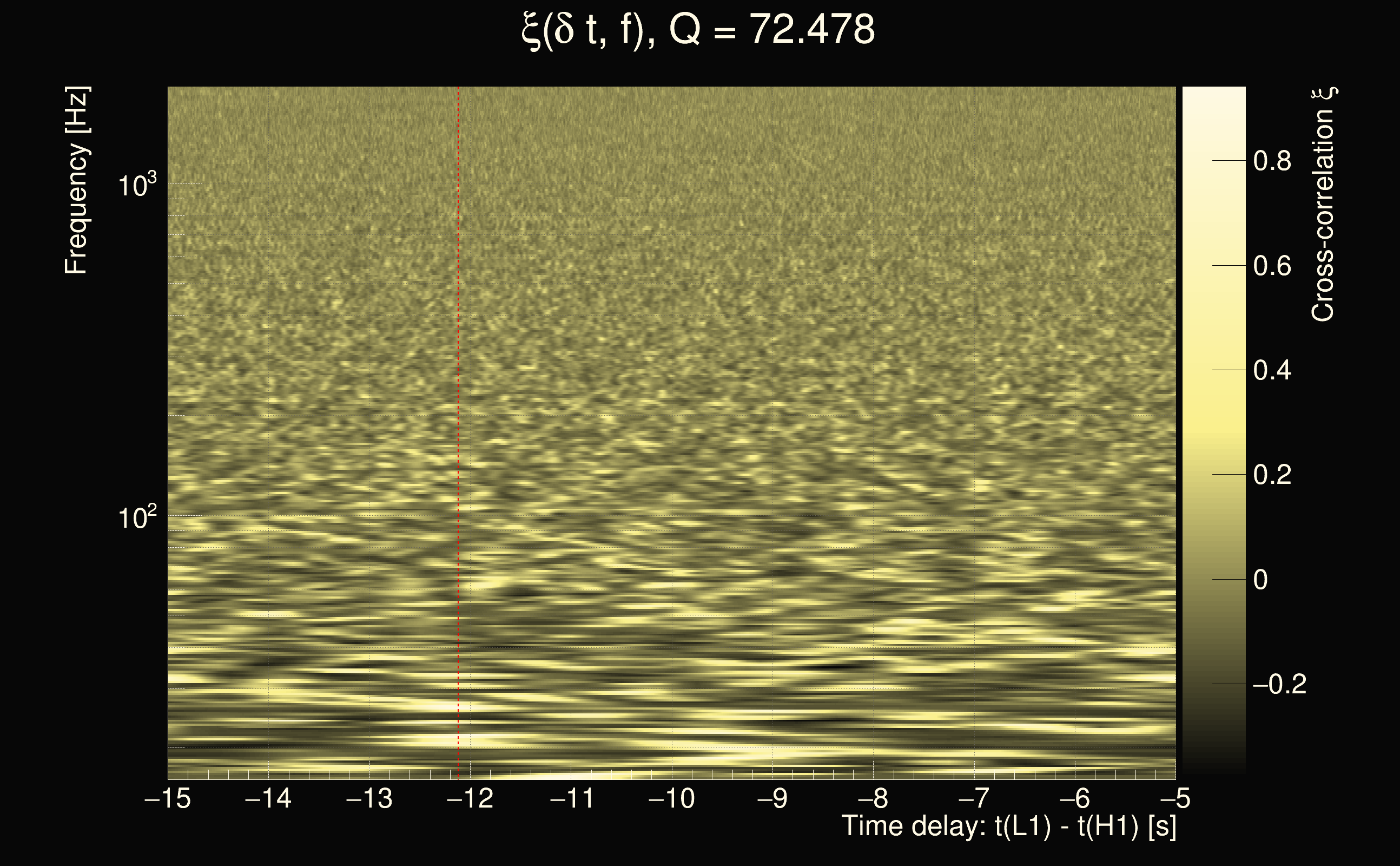Screen dimensions: 1400x866
Task: Click the –13 time axis tick label
Action: tap(369, 798)
